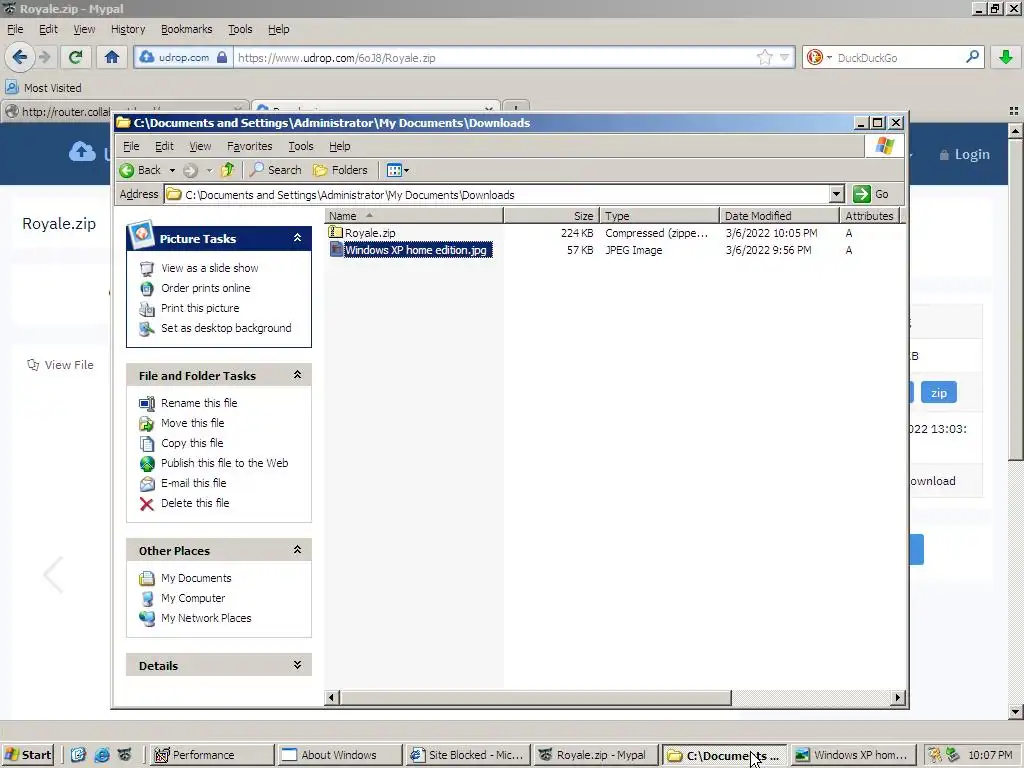The width and height of the screenshot is (1024, 768).
Task: Click the green Go button in Explorer
Action: click(871, 194)
